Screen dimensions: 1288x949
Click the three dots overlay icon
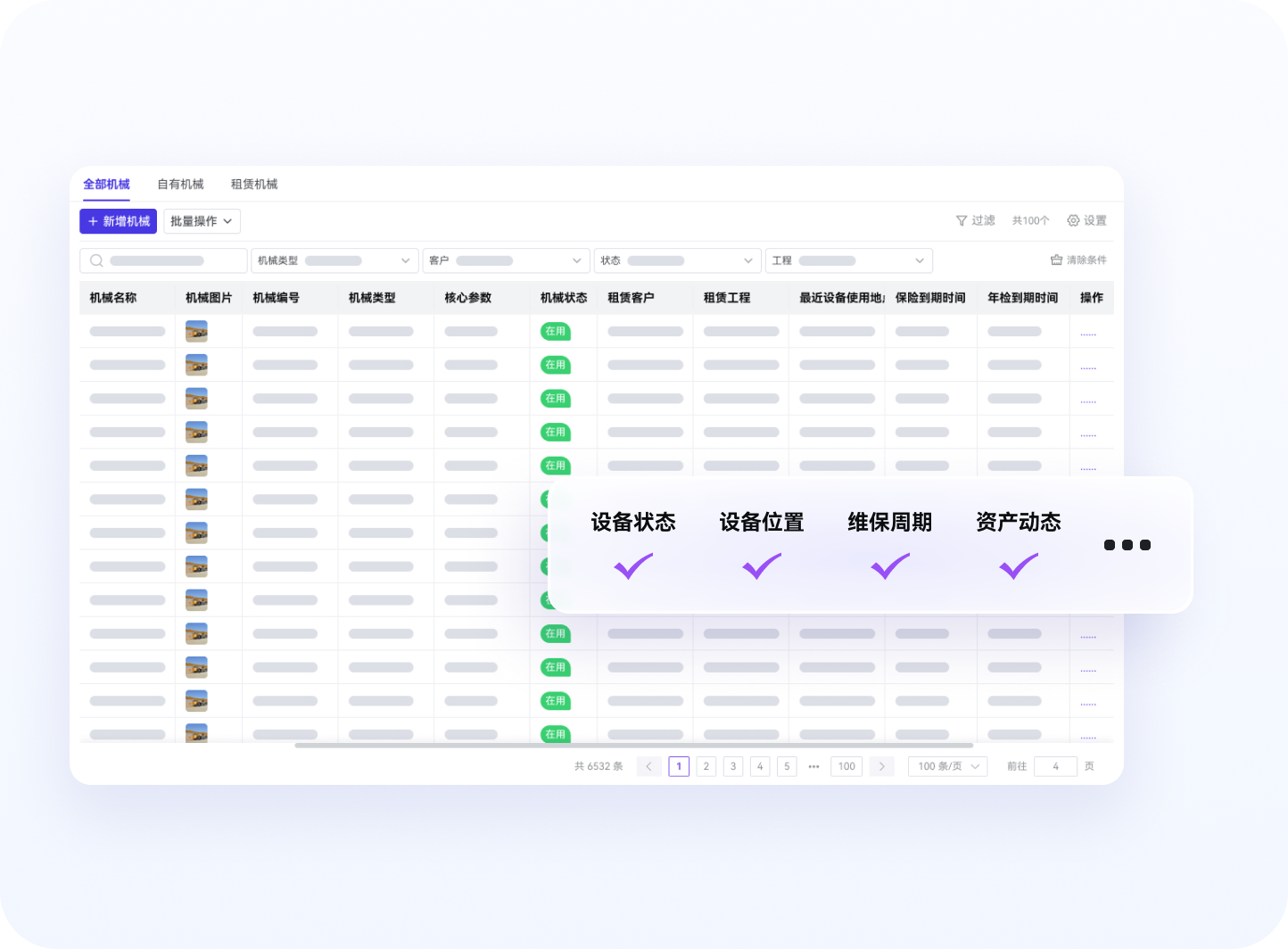pos(1127,545)
